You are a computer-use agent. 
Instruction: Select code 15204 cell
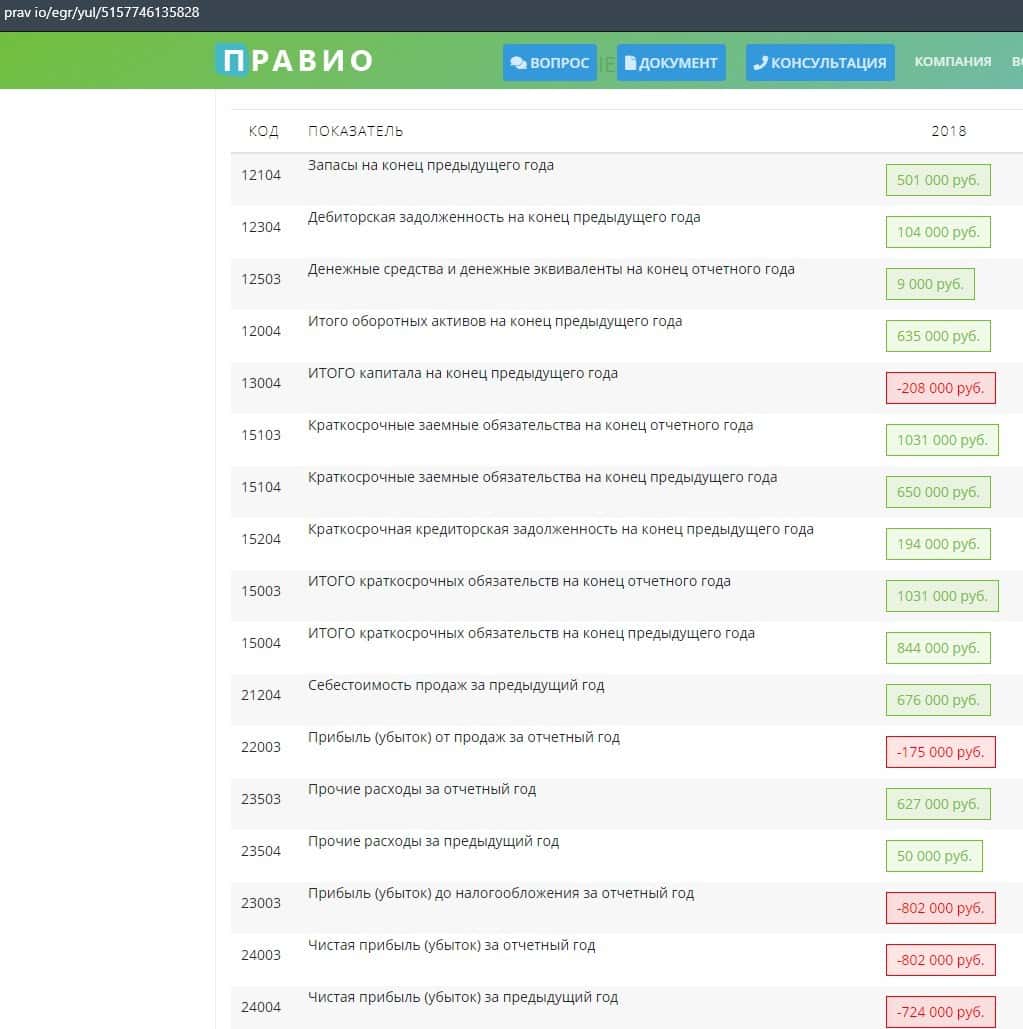(261, 539)
